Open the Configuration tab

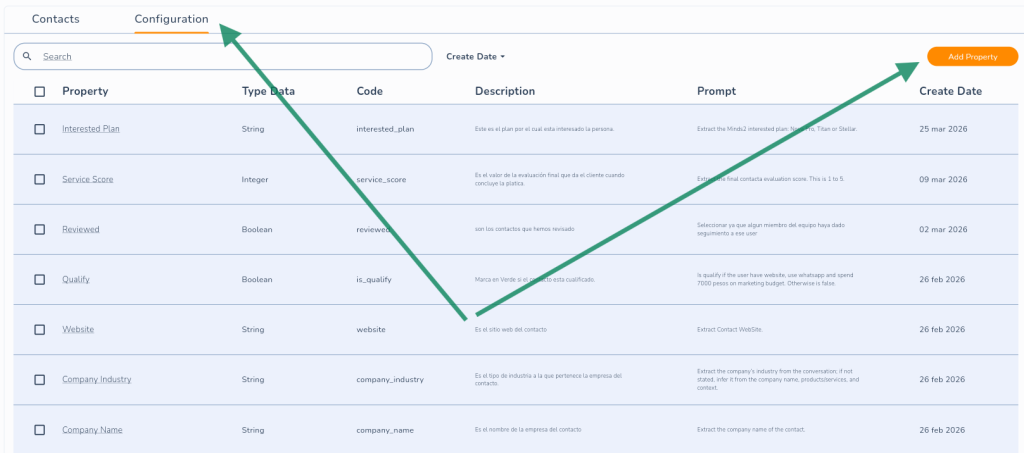click(x=171, y=19)
